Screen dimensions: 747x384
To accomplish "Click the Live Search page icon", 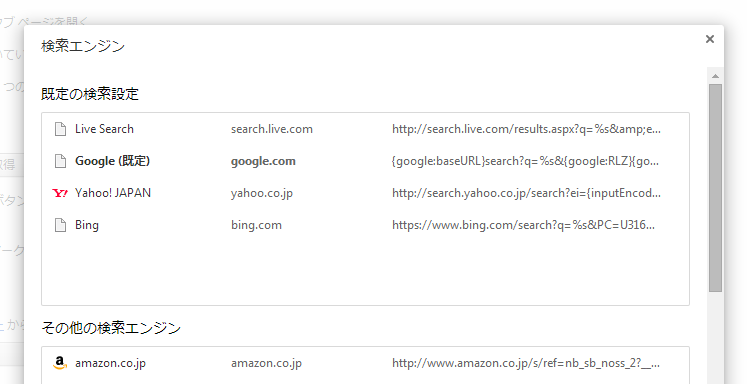I will click(60, 129).
